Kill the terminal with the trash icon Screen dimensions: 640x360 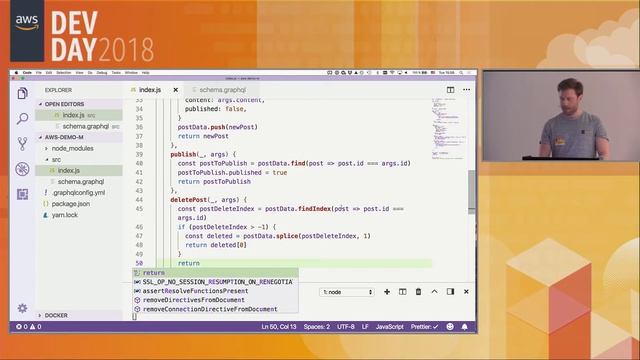click(x=418, y=292)
